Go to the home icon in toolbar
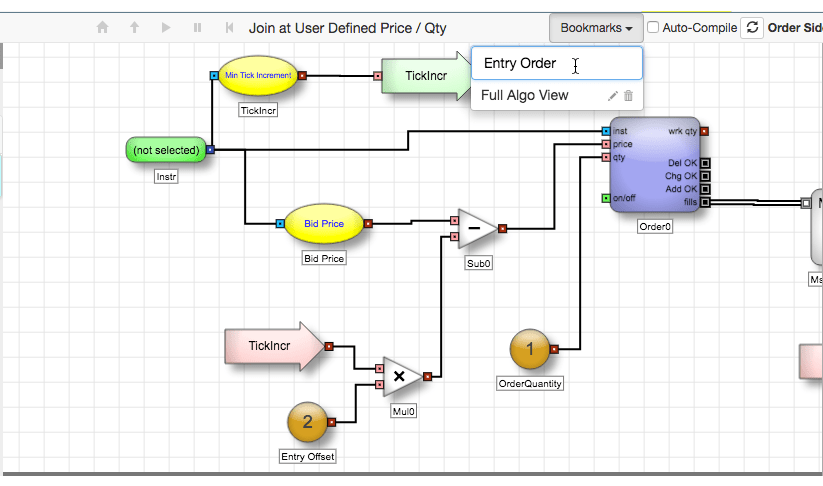Viewport: 823px width, 486px height. pyautogui.click(x=103, y=27)
